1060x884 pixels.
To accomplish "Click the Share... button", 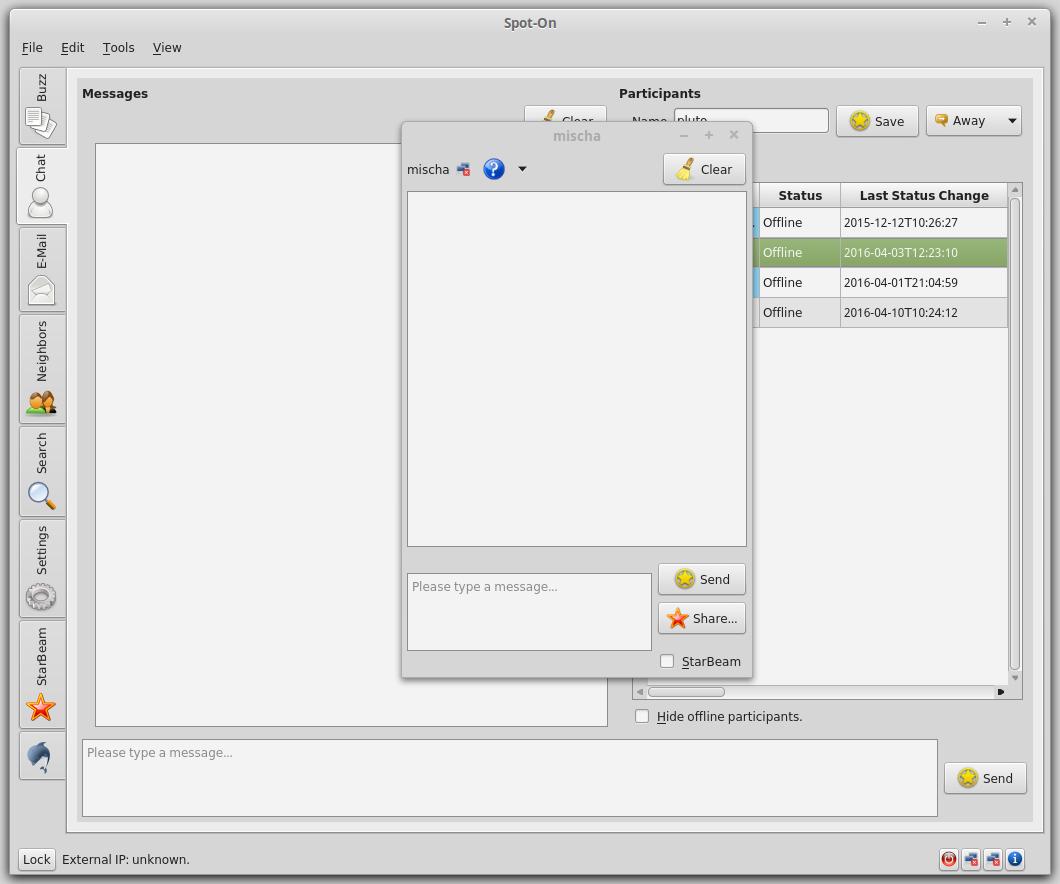I will coord(702,618).
